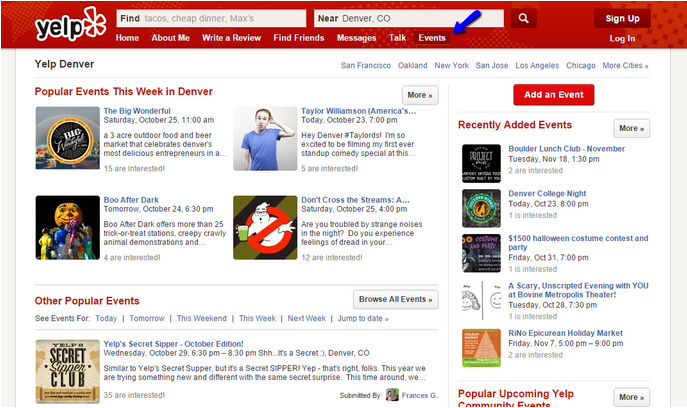Open The Big Wonderful title link
Image resolution: width=687 pixels, height=408 pixels.
(x=137, y=111)
